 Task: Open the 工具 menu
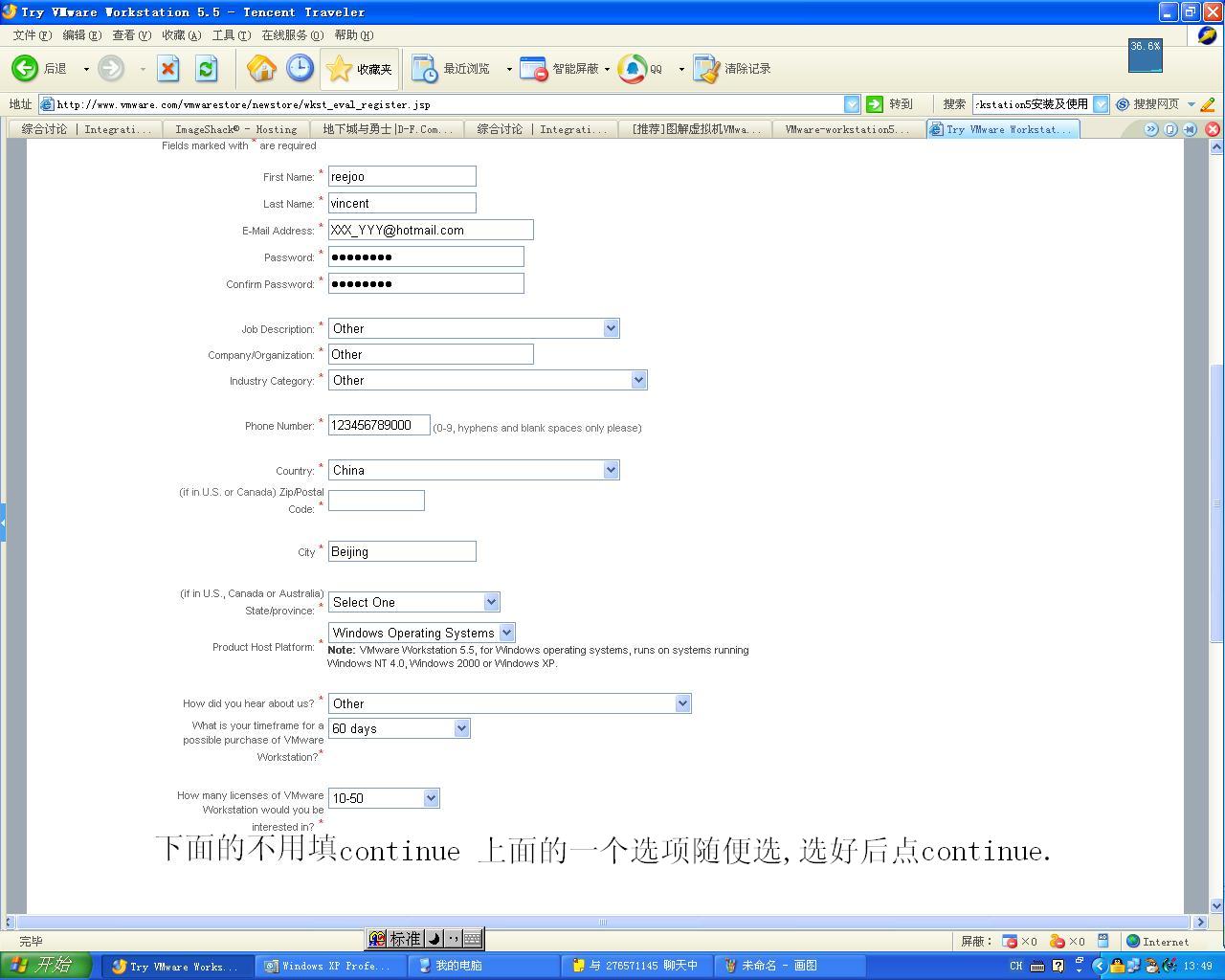(x=231, y=35)
